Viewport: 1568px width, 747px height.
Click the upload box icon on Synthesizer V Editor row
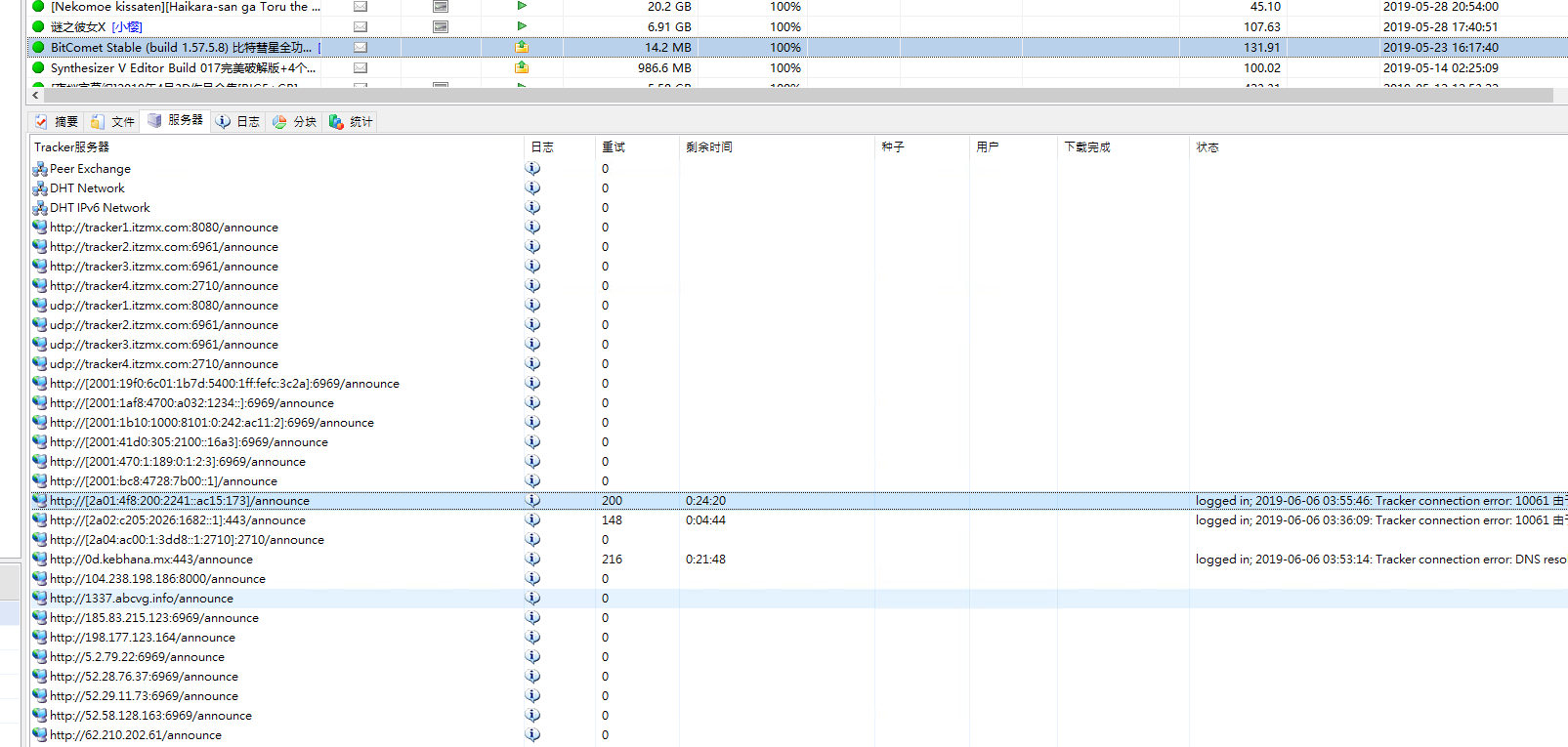pyautogui.click(x=522, y=67)
